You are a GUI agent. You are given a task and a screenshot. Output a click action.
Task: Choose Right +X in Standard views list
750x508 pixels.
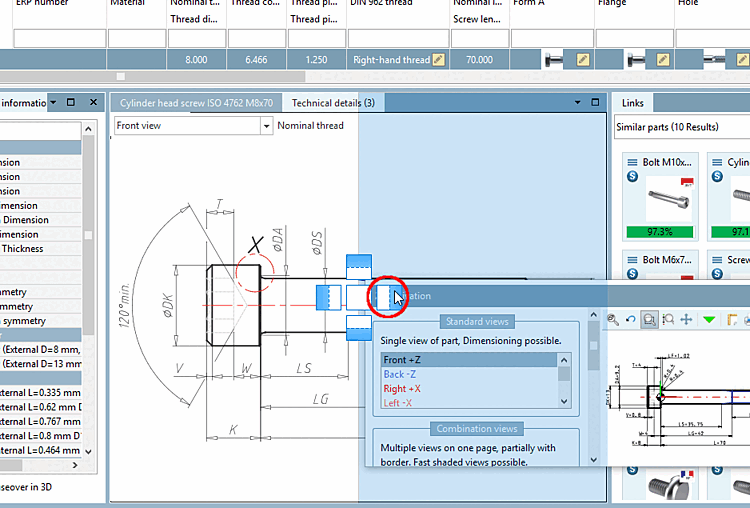(x=402, y=389)
